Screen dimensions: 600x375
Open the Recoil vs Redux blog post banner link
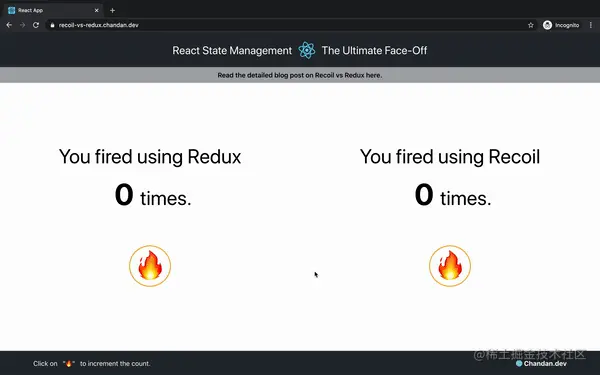[x=300, y=75]
